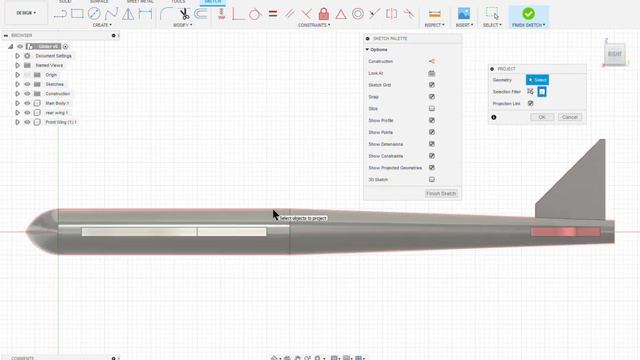Select the Spline sketch tool
The width and height of the screenshot is (640, 360).
111,14
